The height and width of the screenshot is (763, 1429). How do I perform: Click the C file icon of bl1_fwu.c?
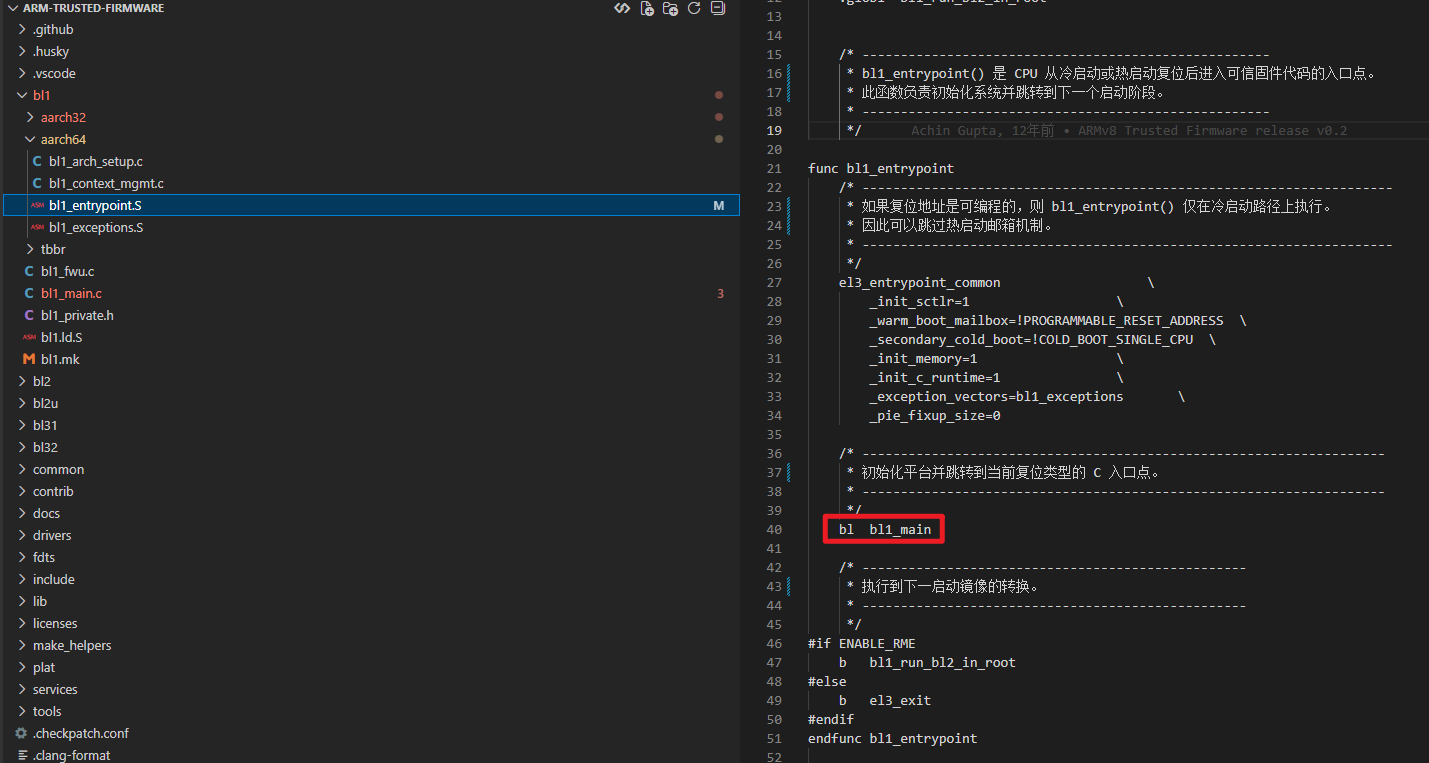click(29, 272)
